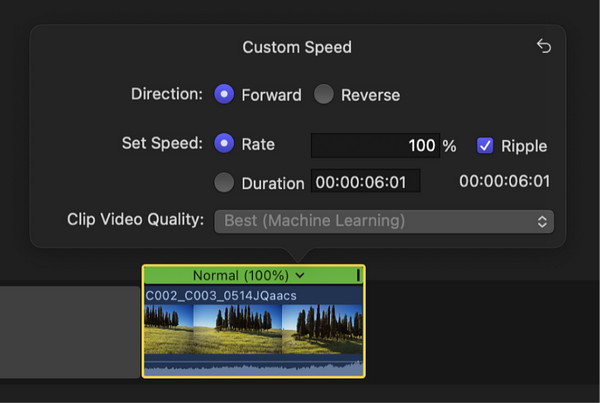The image size is (600, 403).
Task: Click the Rate percentage field showing 100
Action: 375,145
